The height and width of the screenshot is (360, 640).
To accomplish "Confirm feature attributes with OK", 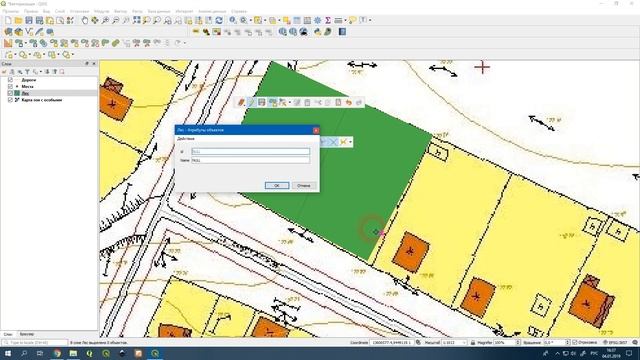I will [277, 186].
